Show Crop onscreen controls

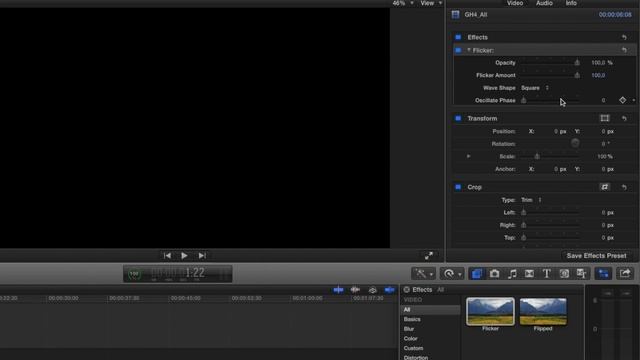605,187
